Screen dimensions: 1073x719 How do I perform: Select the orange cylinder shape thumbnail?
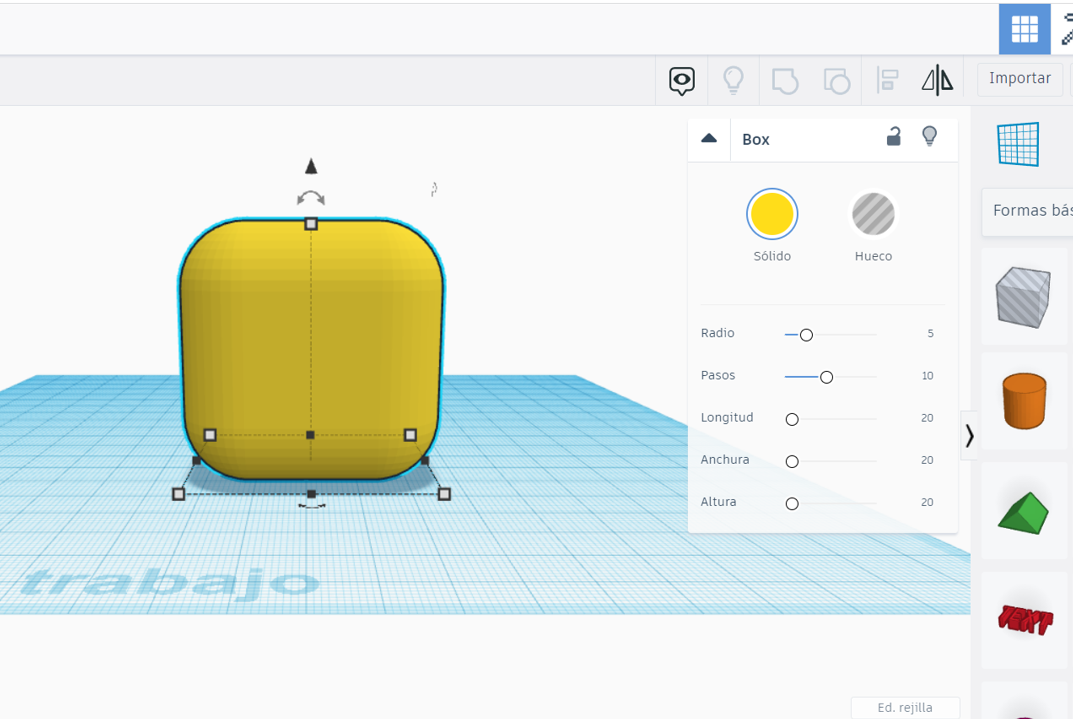point(1024,401)
